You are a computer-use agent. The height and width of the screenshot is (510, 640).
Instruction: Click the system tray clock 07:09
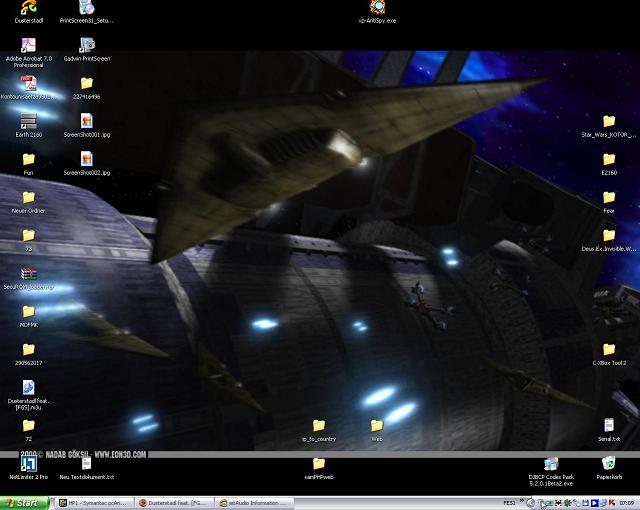click(x=626, y=503)
